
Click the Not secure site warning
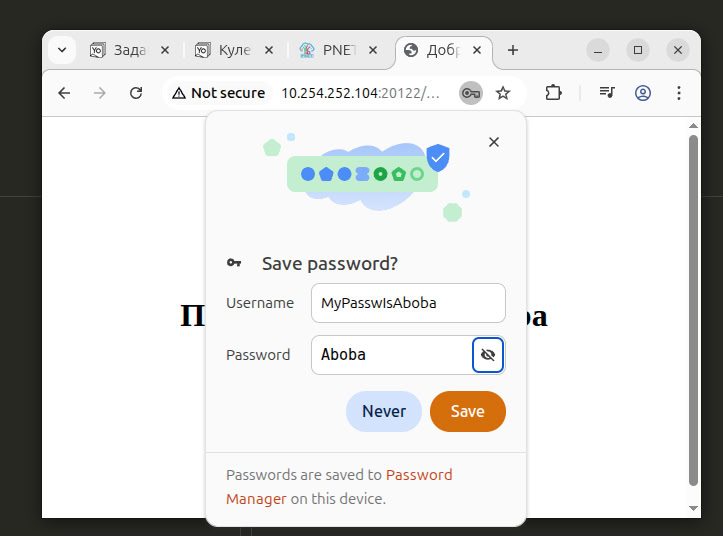click(219, 93)
